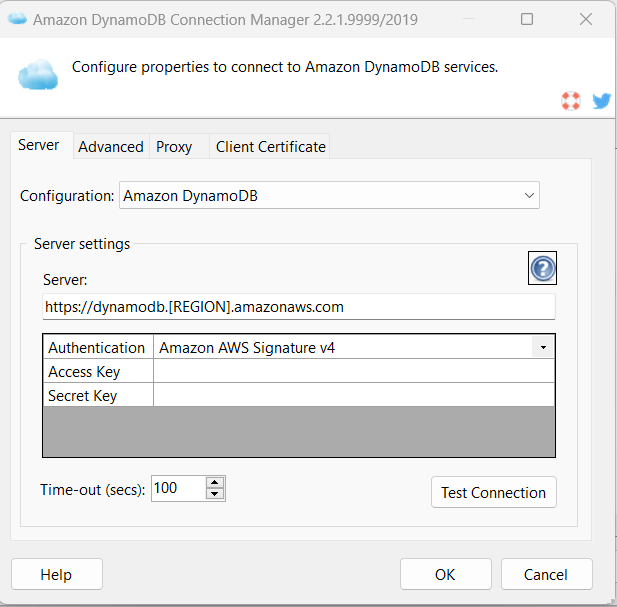Image resolution: width=617 pixels, height=607 pixels.
Task: Click the Cancel button
Action: click(x=546, y=574)
